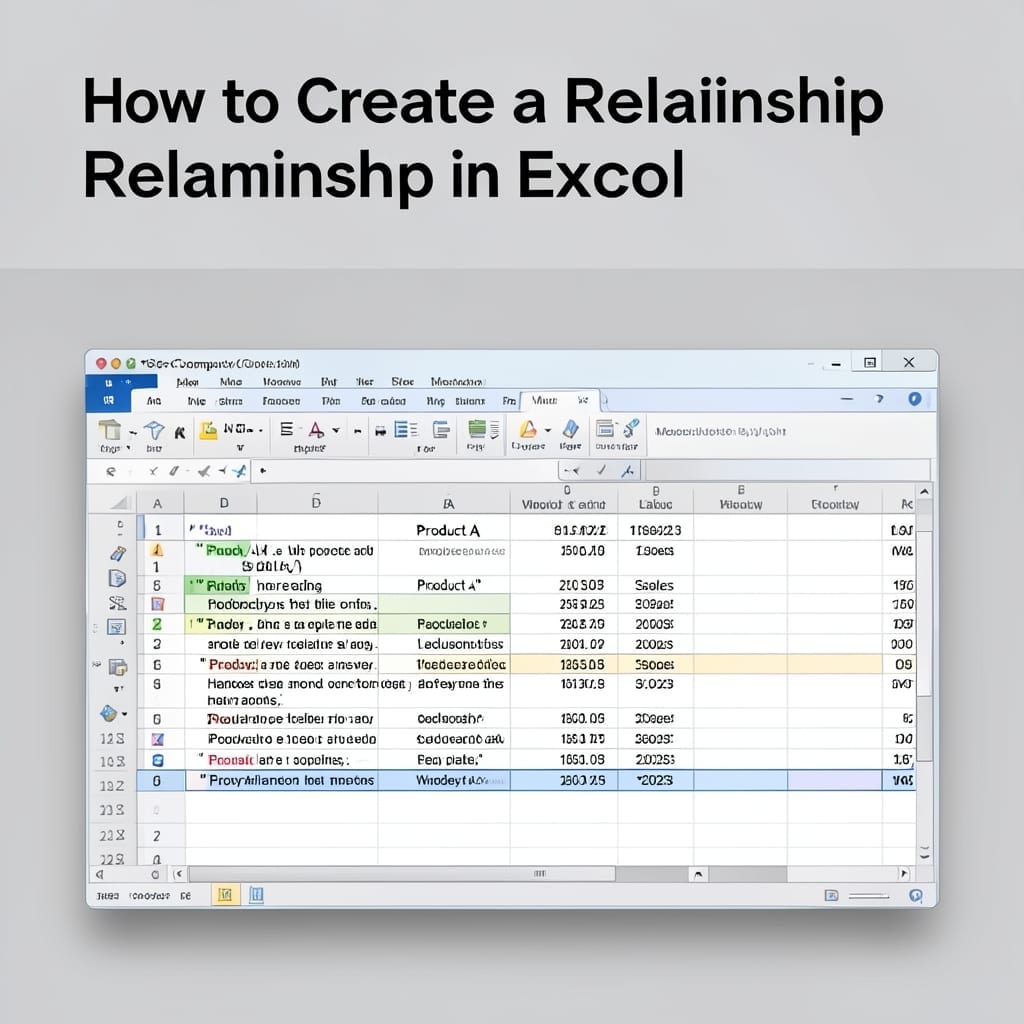
Task: Open dropdown arrow next to Paste icon
Action: tap(132, 432)
